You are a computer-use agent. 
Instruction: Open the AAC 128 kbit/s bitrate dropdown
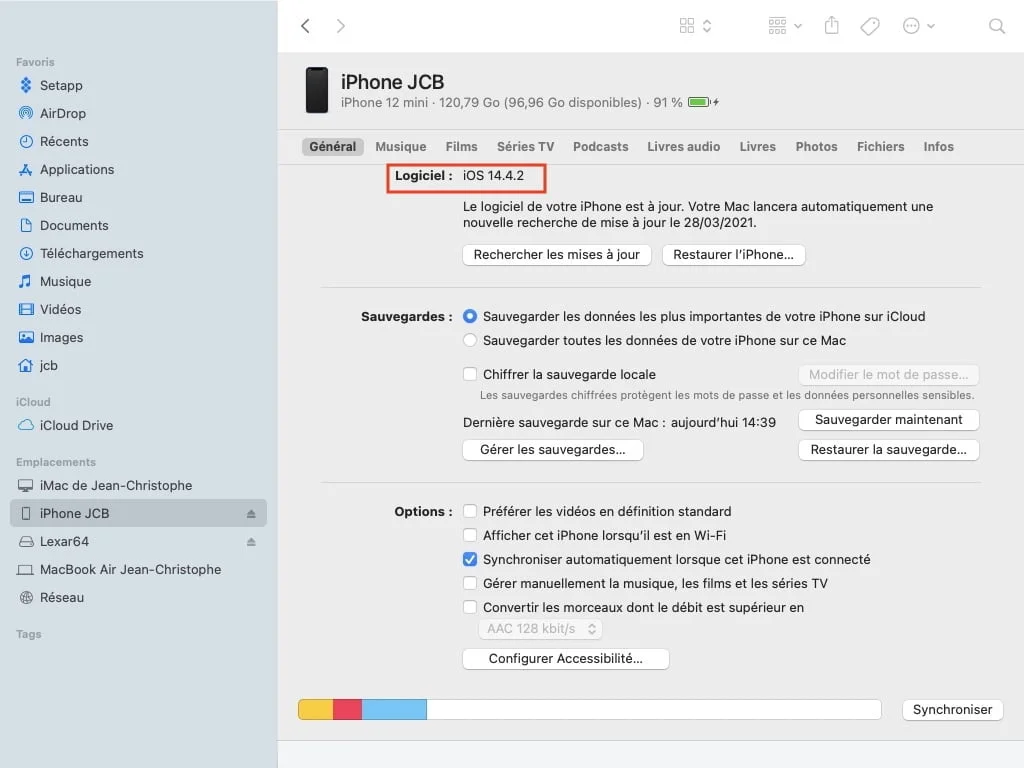[541, 629]
